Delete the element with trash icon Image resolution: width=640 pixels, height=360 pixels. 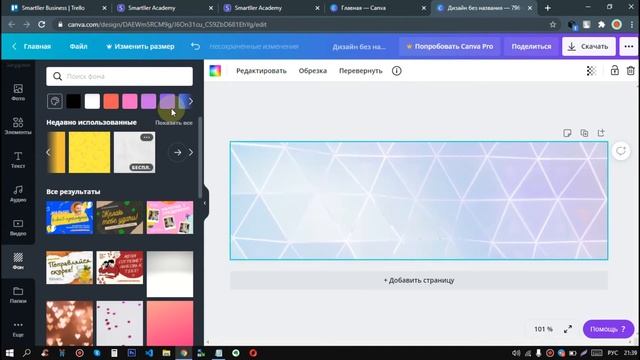tap(631, 70)
